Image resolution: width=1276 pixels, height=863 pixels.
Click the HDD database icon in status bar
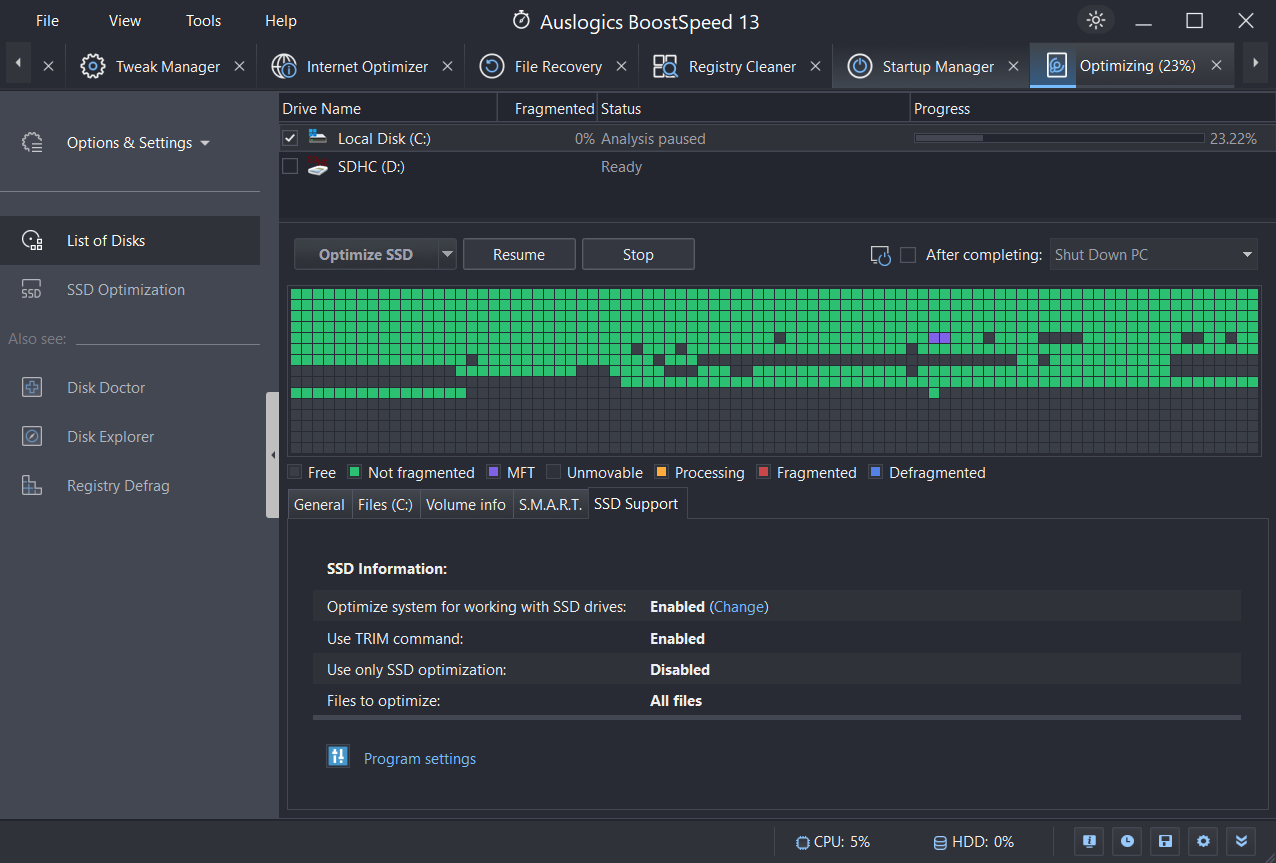coord(940,842)
